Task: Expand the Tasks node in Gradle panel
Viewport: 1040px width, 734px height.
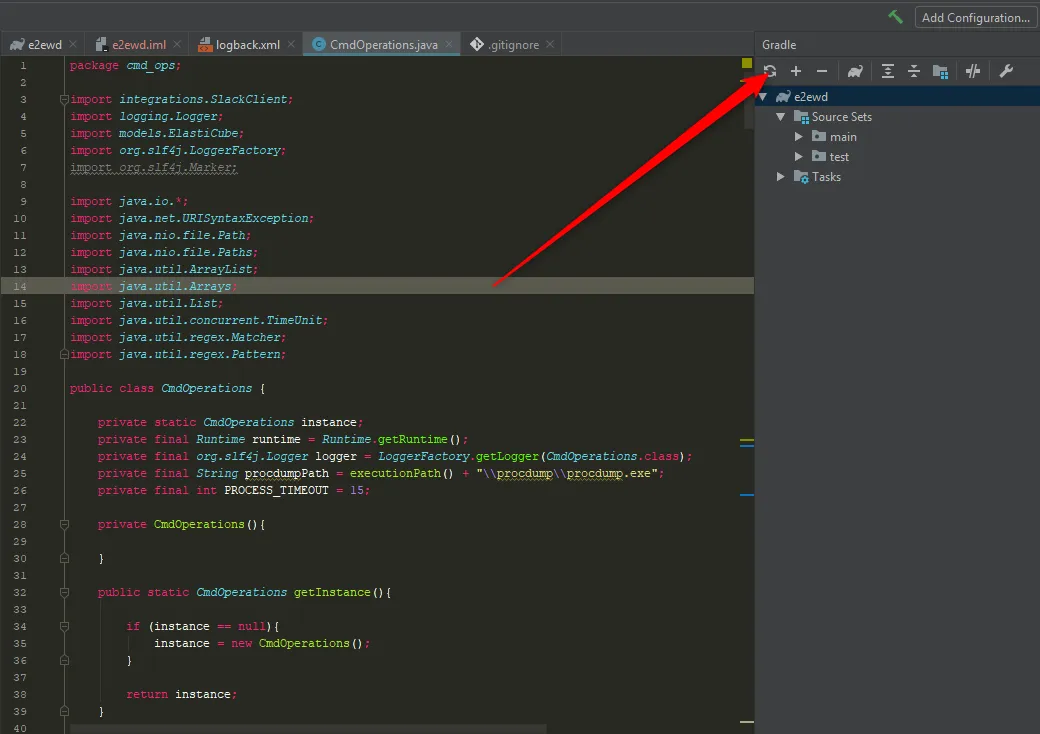Action: click(781, 176)
